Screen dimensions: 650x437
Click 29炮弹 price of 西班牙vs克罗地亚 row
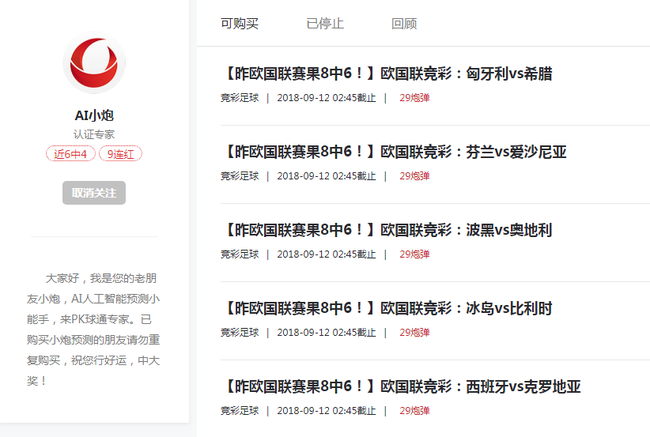click(415, 411)
